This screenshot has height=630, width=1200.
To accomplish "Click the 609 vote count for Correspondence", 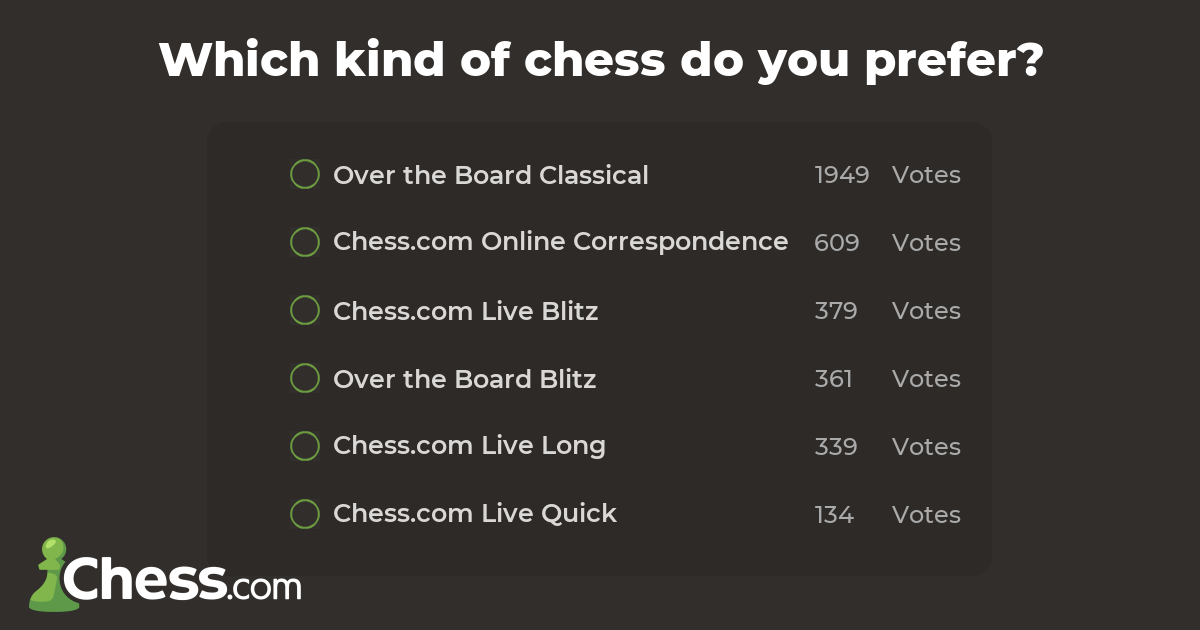I will pyautogui.click(x=837, y=243).
